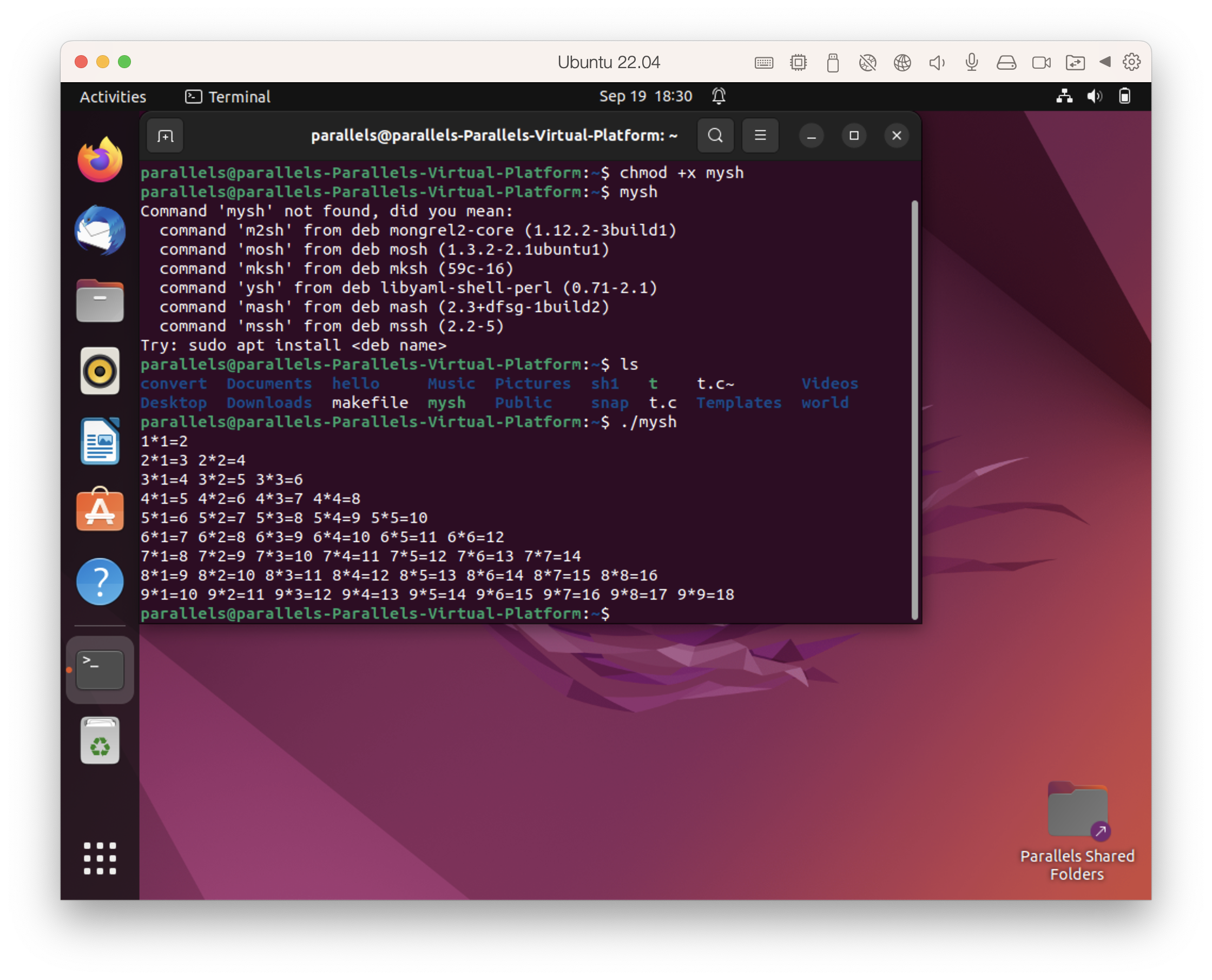Click Parallels CPU chip icon
Viewport: 1212px width, 980px height.
pos(798,62)
